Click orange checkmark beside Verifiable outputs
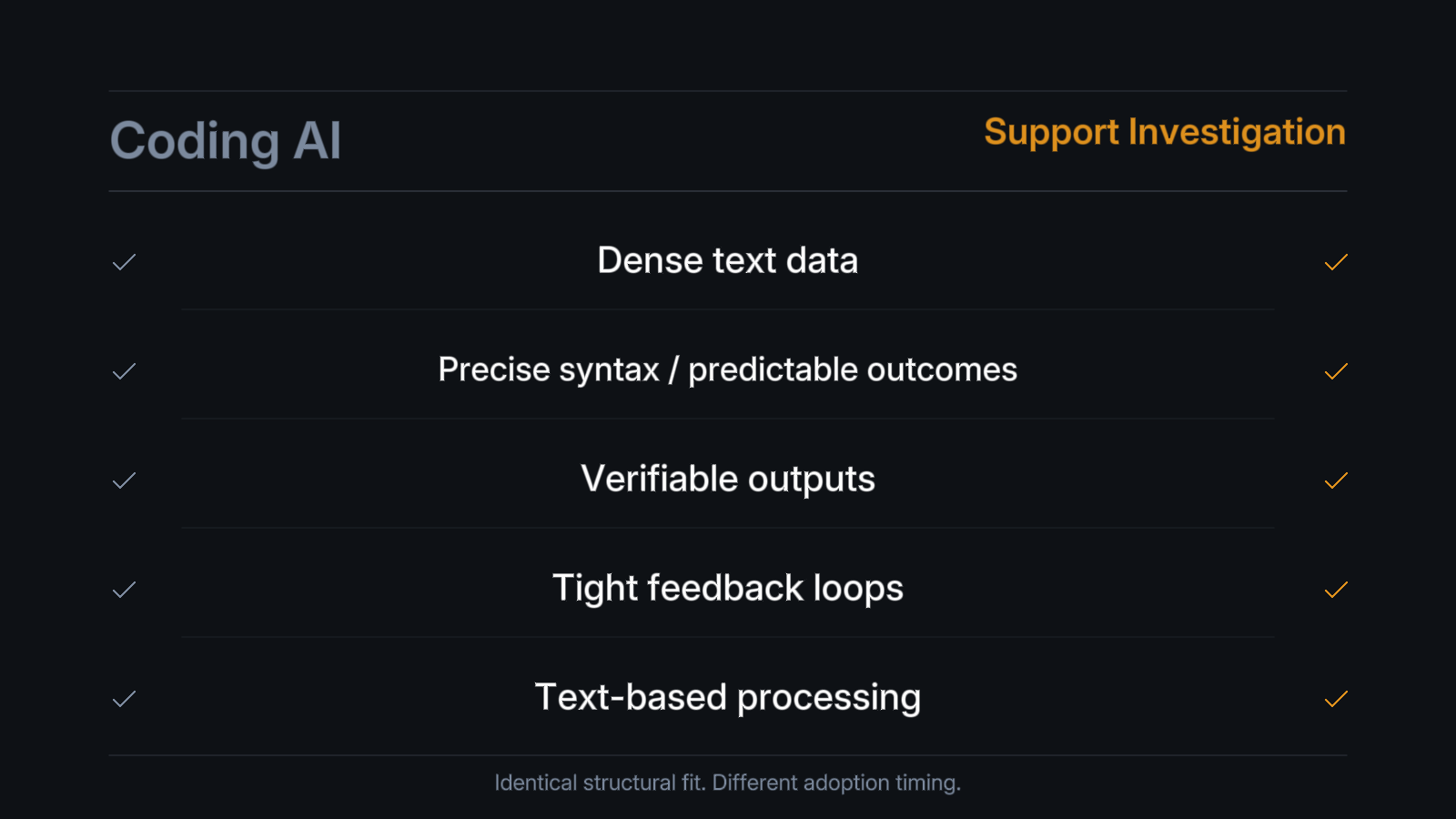 (1336, 480)
